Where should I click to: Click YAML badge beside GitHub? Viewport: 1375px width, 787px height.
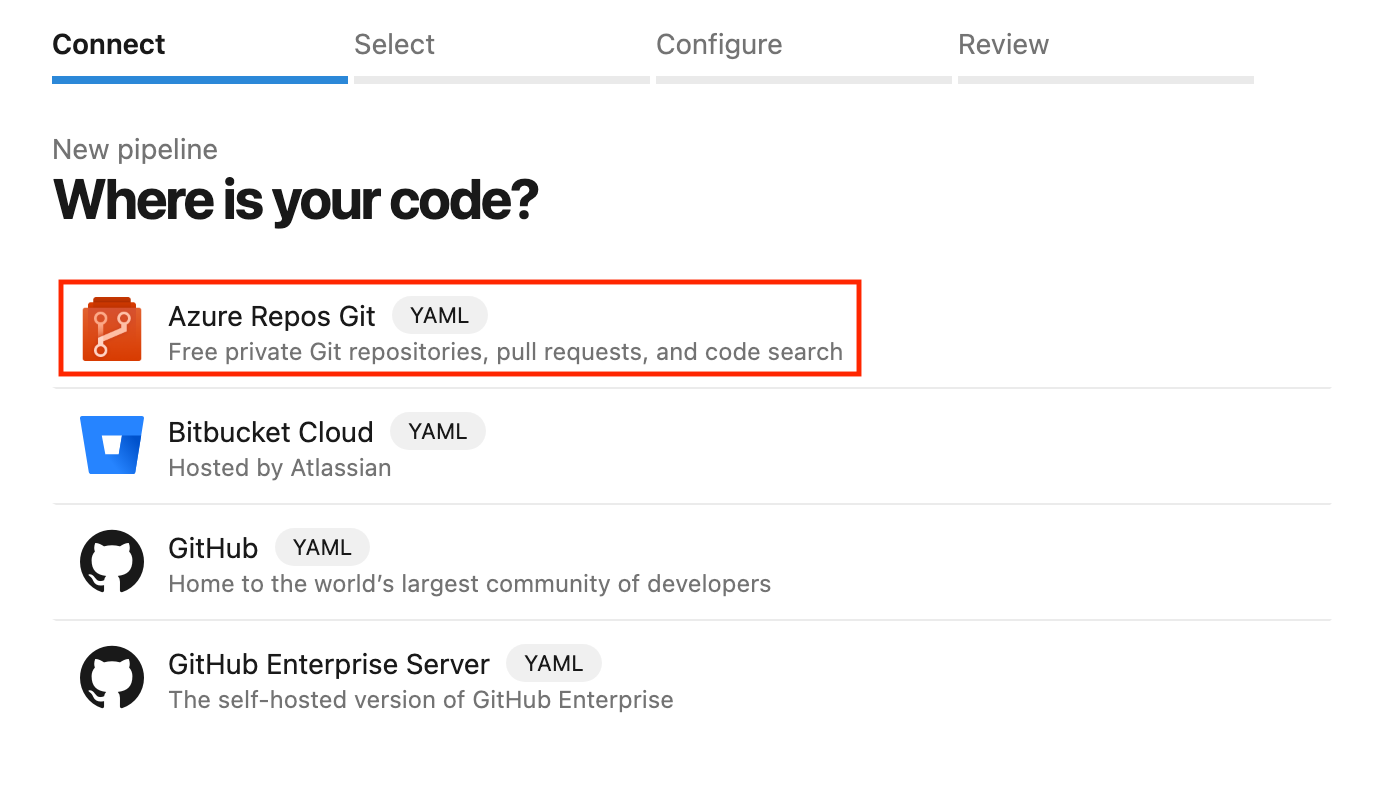(322, 547)
